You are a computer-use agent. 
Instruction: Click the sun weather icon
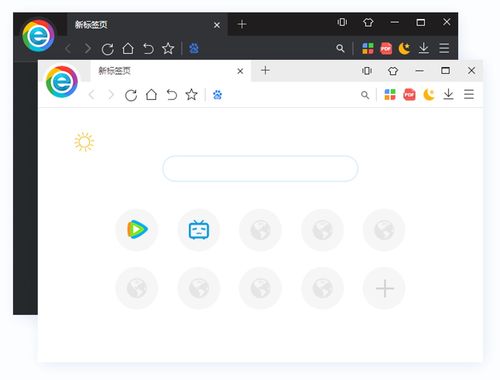(x=84, y=142)
